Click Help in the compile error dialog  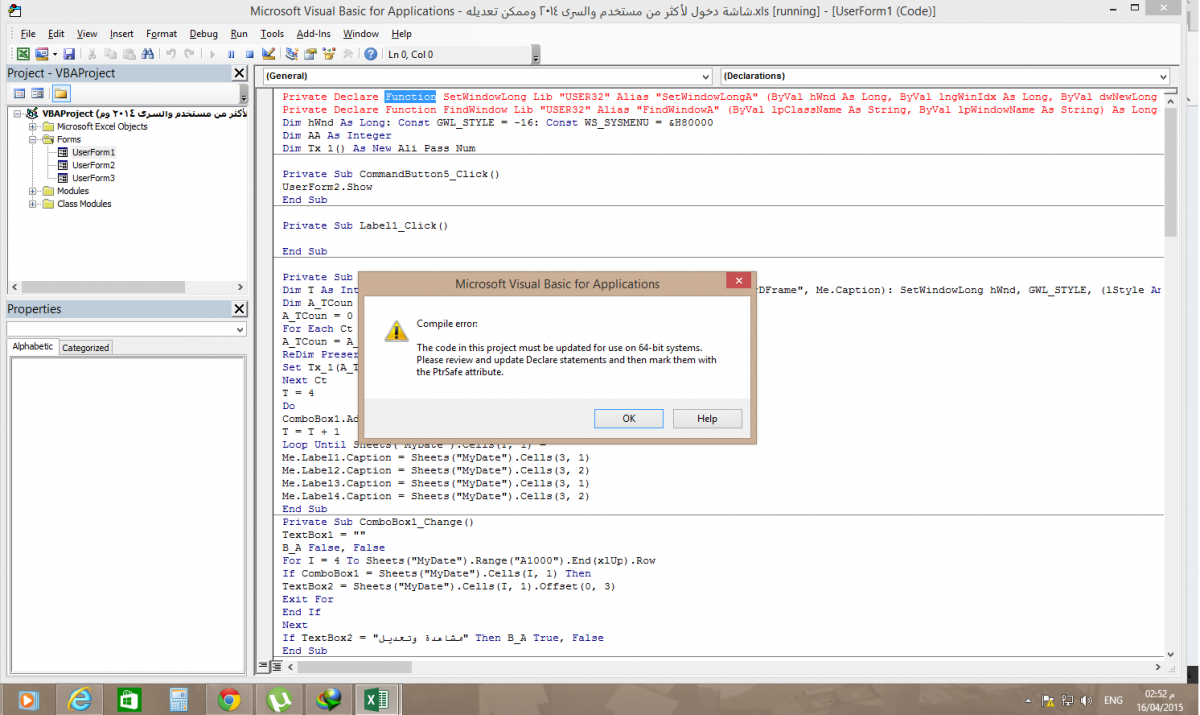(x=707, y=418)
